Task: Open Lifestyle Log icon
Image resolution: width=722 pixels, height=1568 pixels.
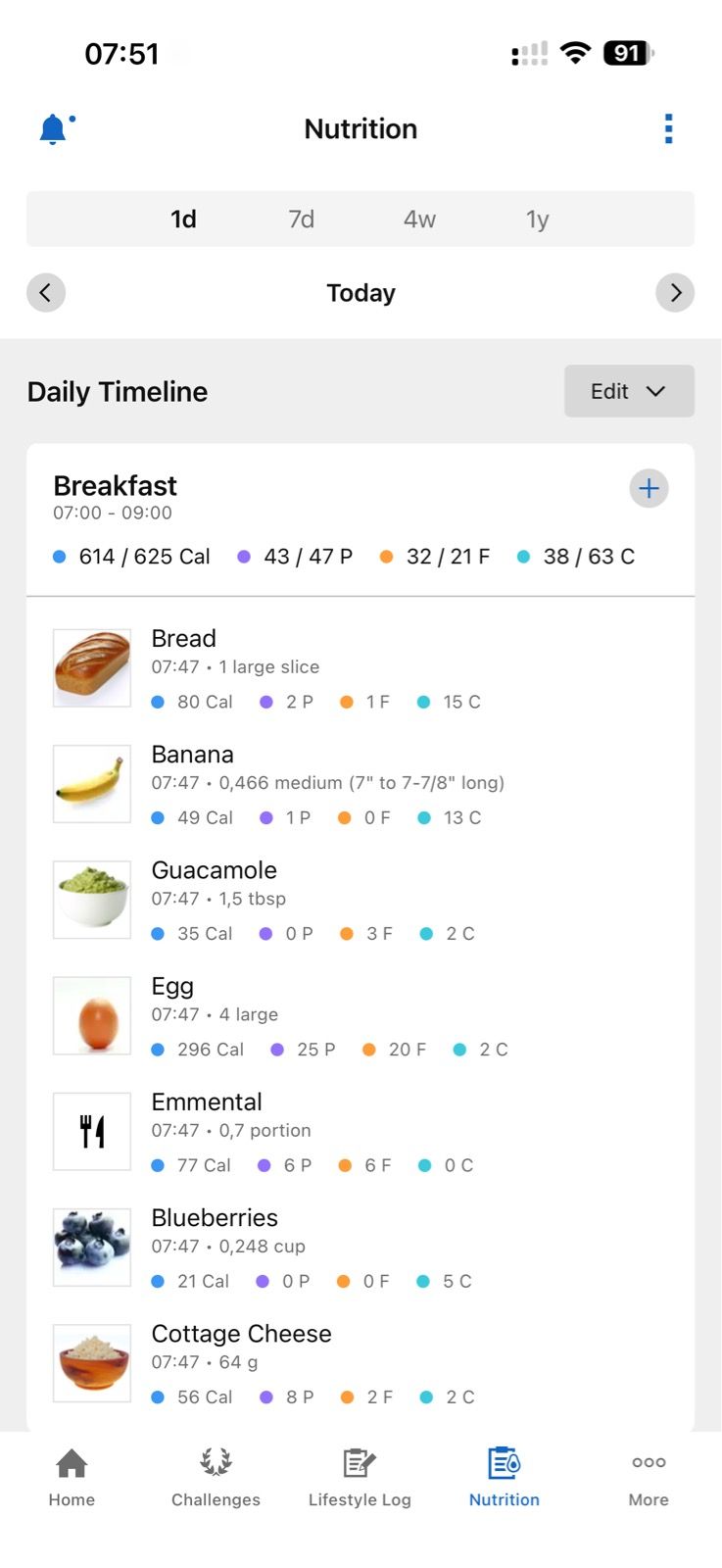Action: point(360,1463)
